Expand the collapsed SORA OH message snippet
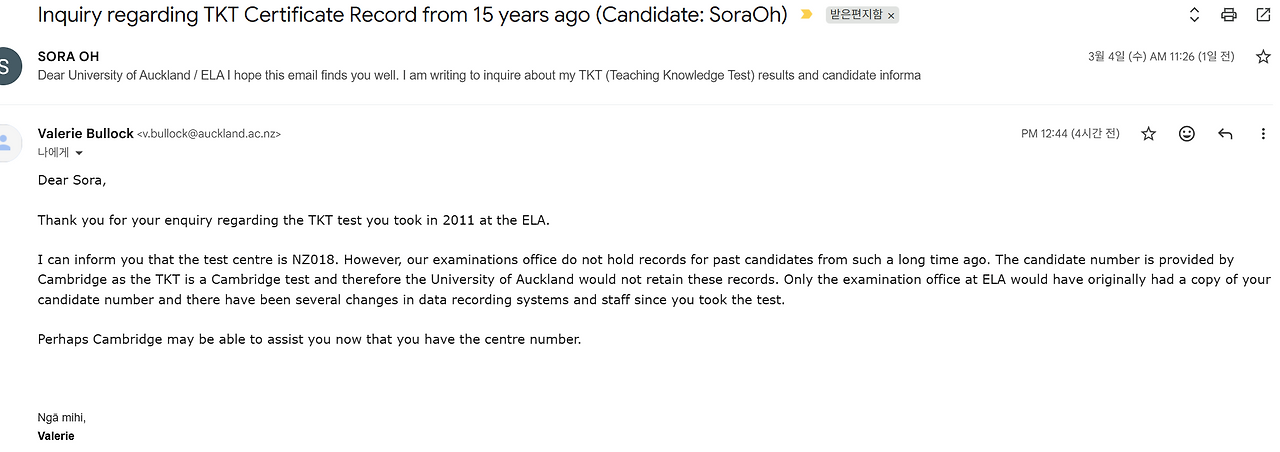The width and height of the screenshot is (1280, 452). tap(478, 75)
